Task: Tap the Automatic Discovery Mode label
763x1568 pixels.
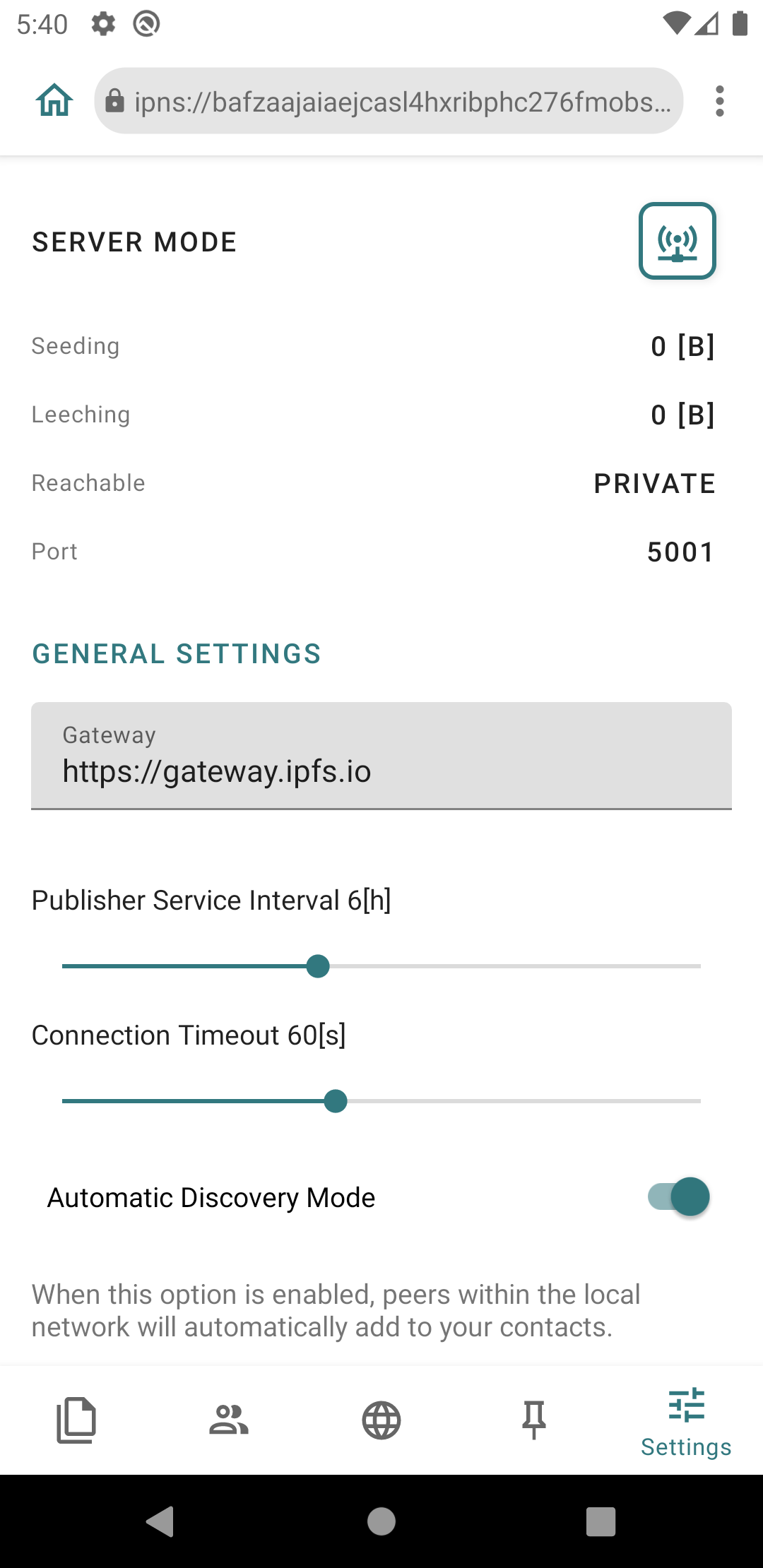Action: pos(211,1198)
